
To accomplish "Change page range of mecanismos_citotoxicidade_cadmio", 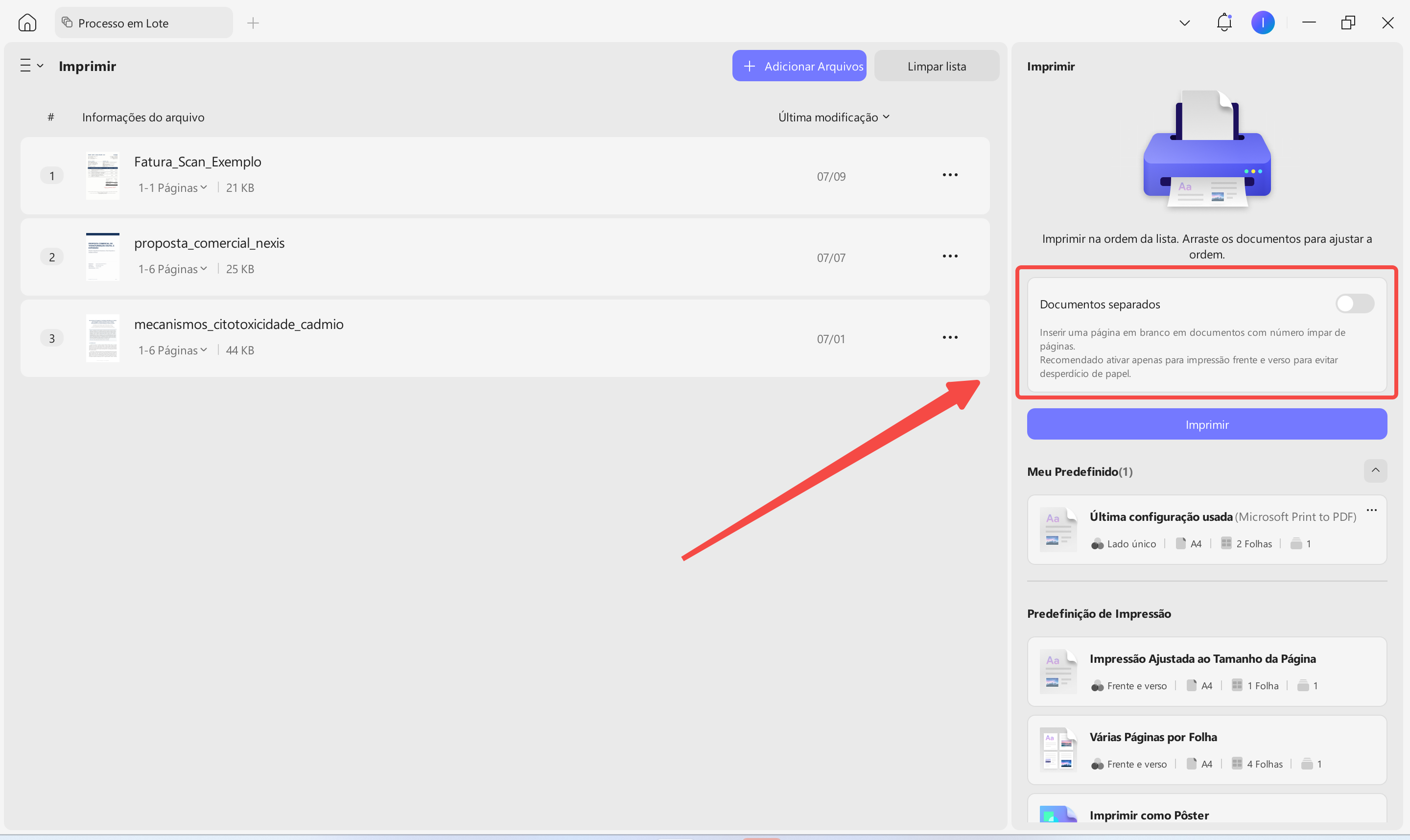I will 173,350.
